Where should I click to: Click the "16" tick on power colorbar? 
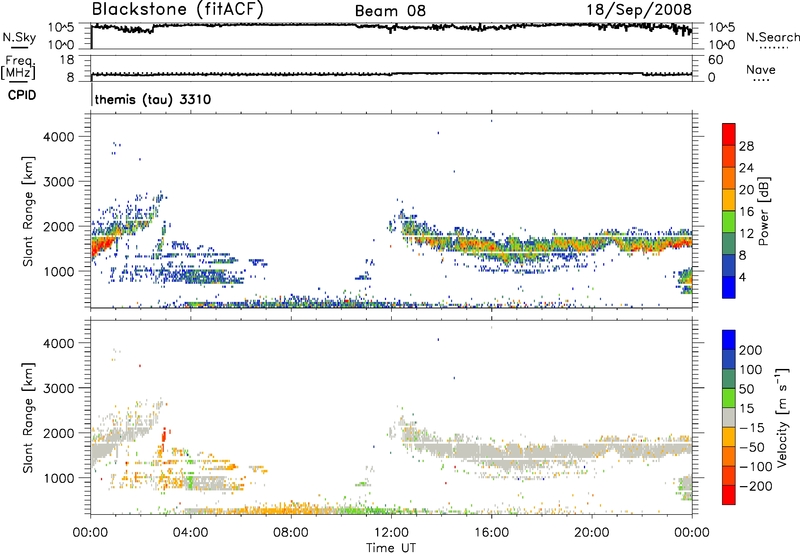click(x=746, y=212)
